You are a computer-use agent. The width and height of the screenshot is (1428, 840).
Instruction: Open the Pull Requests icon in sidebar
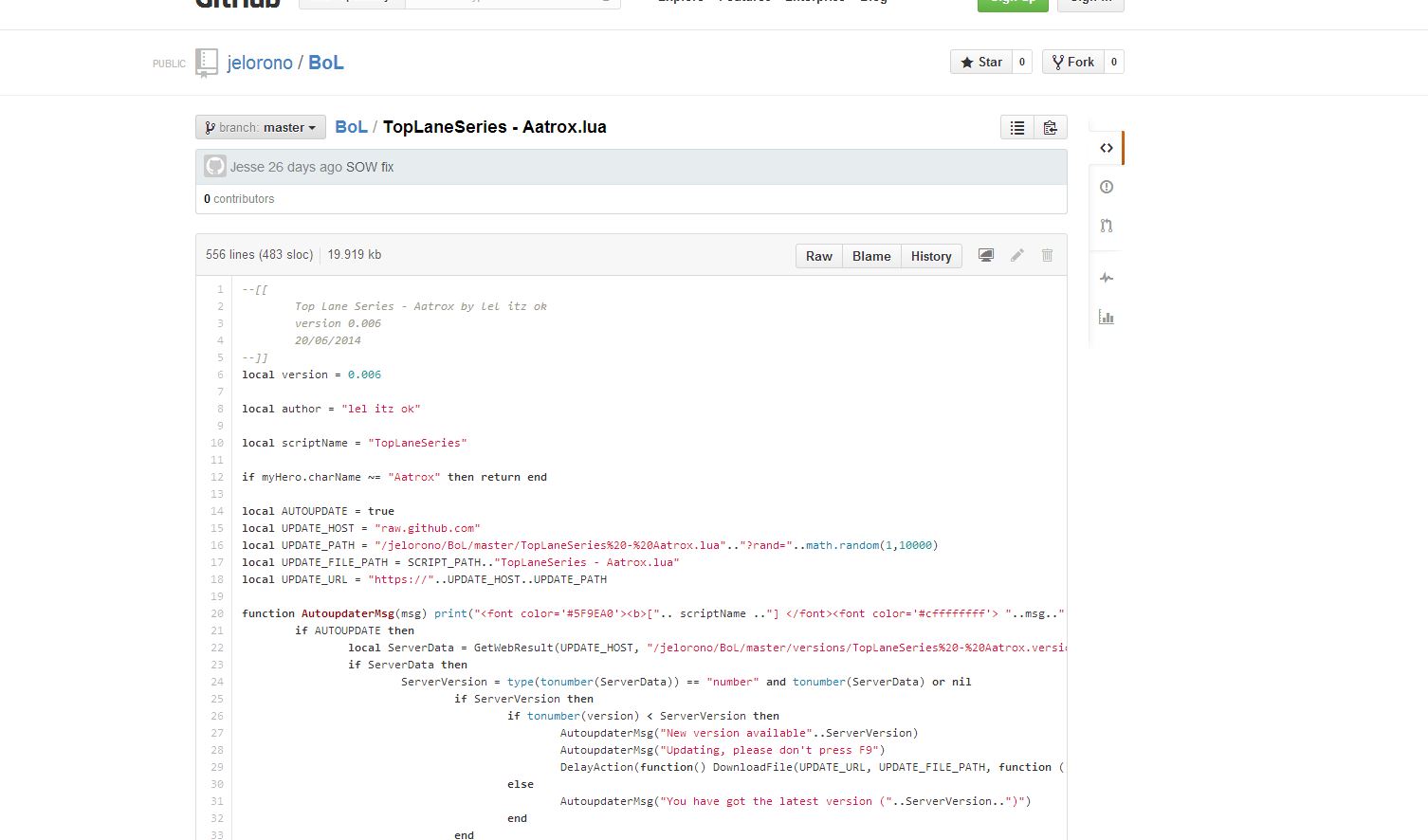pyautogui.click(x=1107, y=226)
